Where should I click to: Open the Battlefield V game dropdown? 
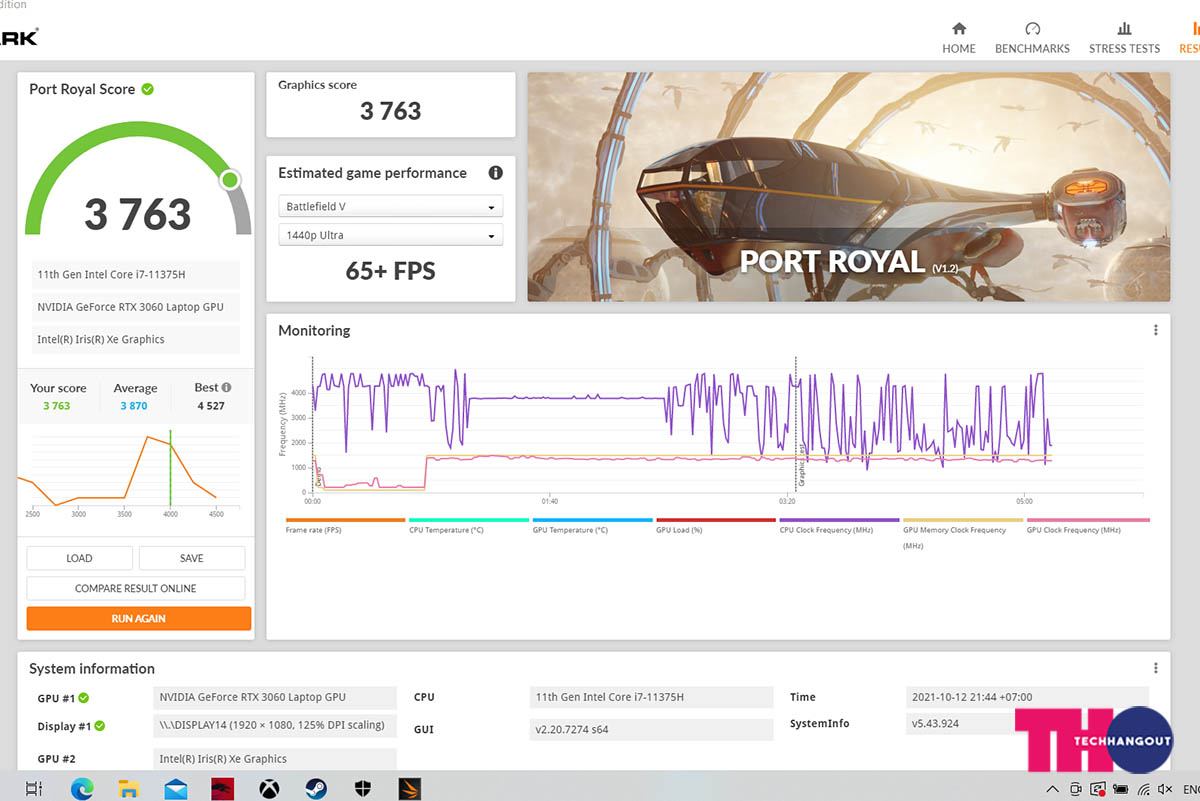click(390, 207)
